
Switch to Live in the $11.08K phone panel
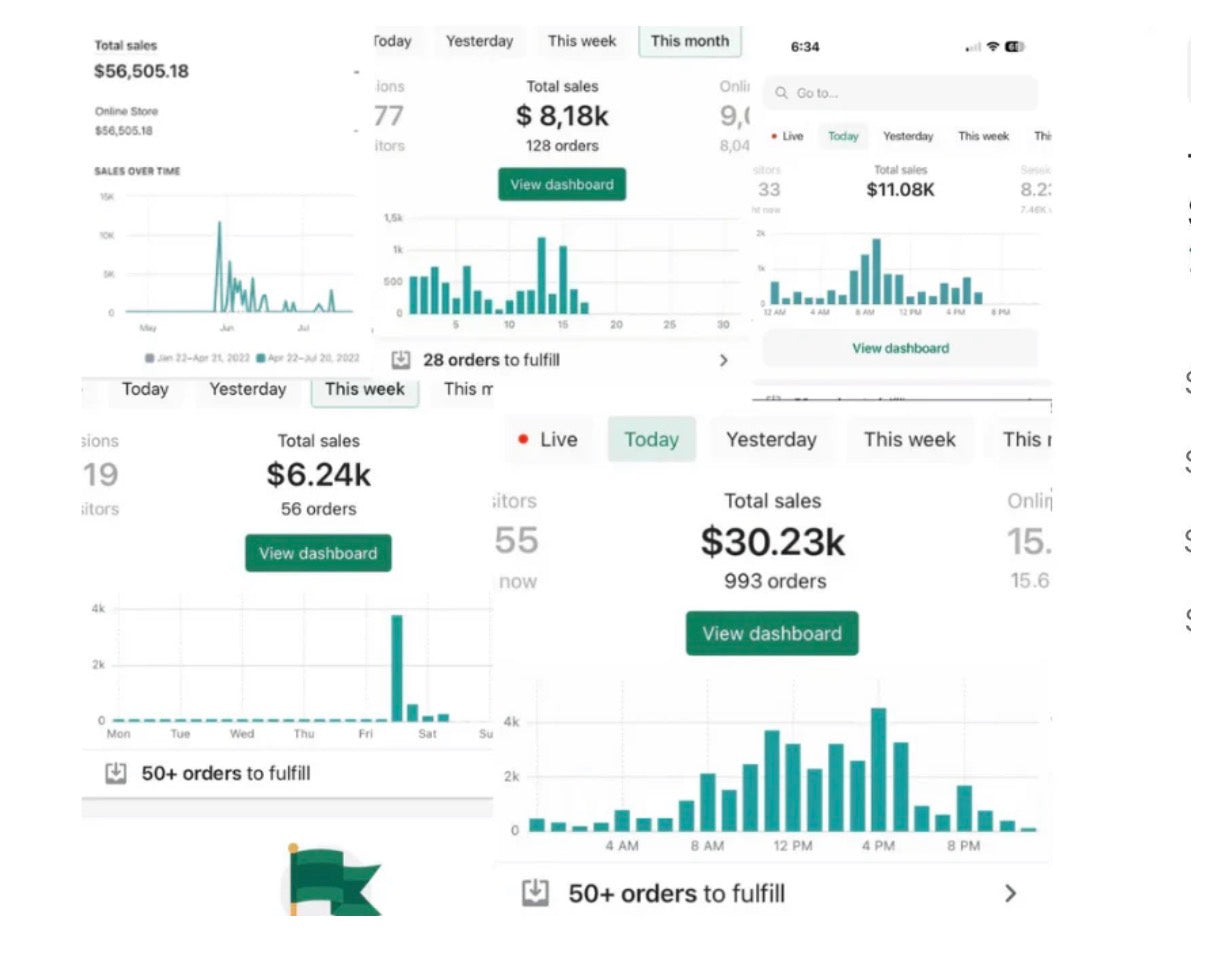pos(787,136)
